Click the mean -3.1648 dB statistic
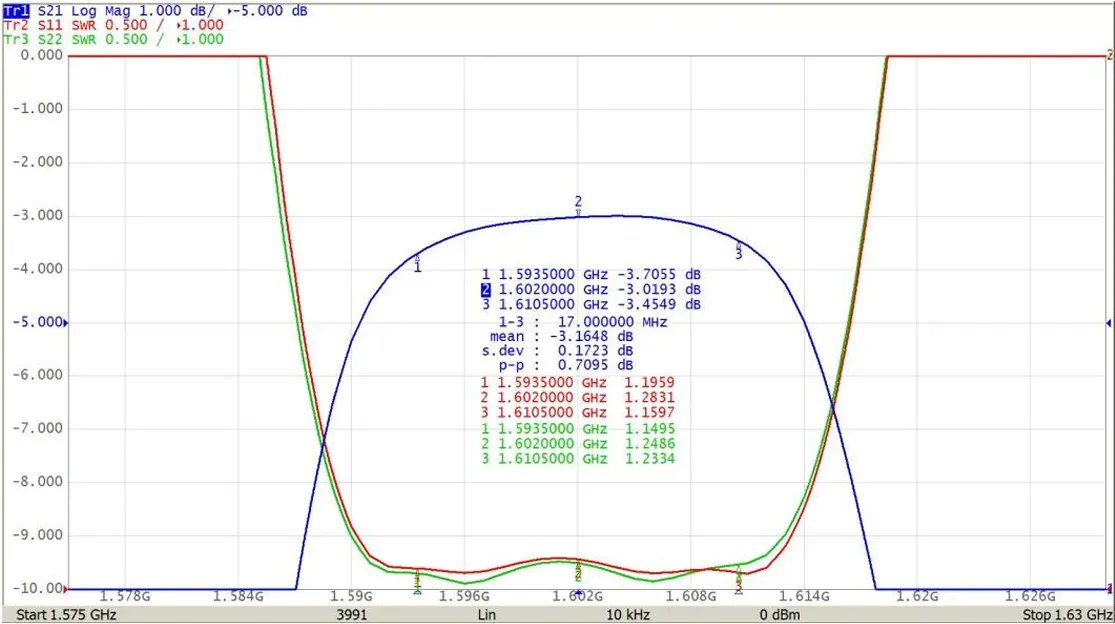1115x624 pixels. click(x=561, y=336)
